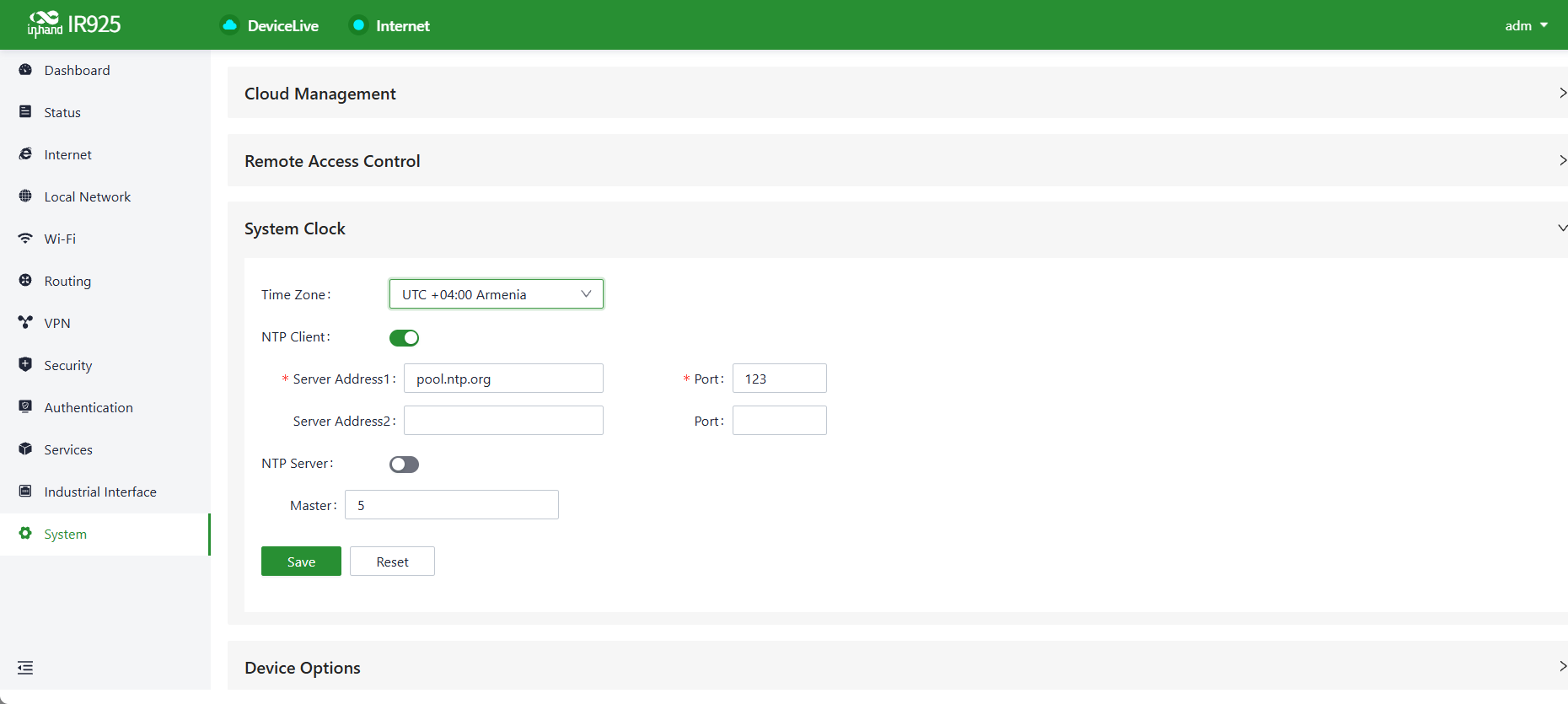Click the Internet status indicator icon in header
This screenshot has height=704, width=1568.
[358, 25]
